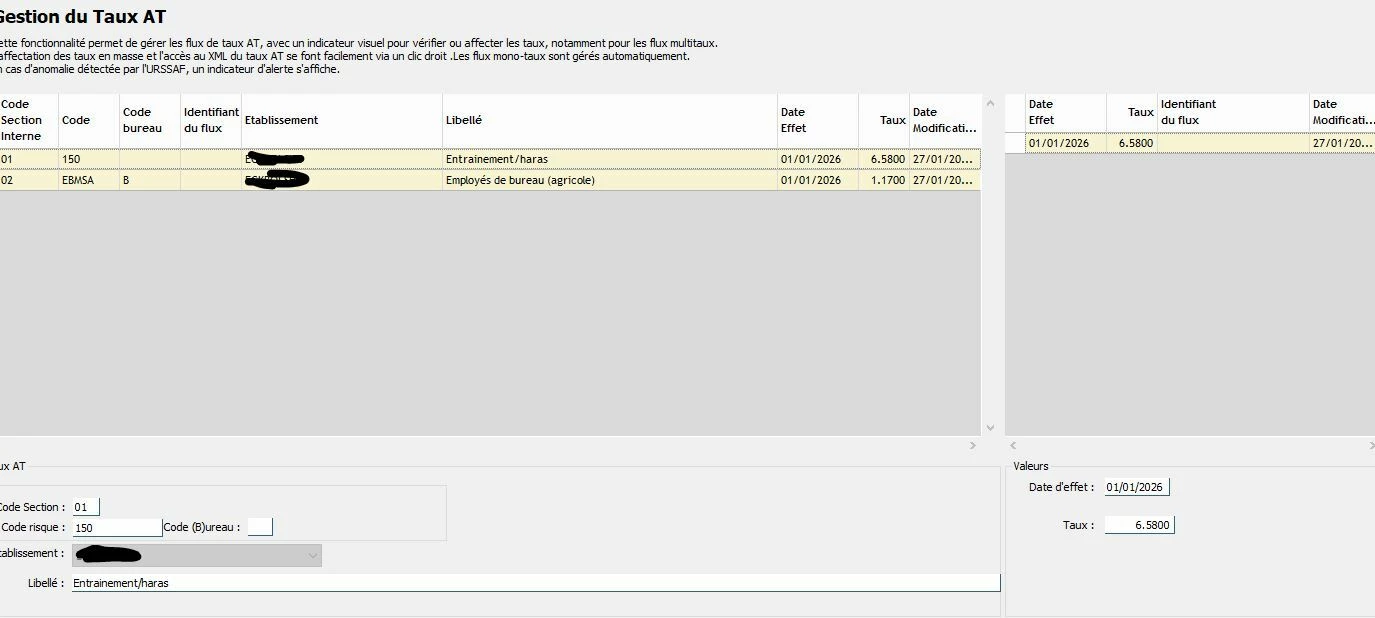Click left arrow of right table horizontal scrollbar
This screenshot has width=1375, height=618.
1013,445
